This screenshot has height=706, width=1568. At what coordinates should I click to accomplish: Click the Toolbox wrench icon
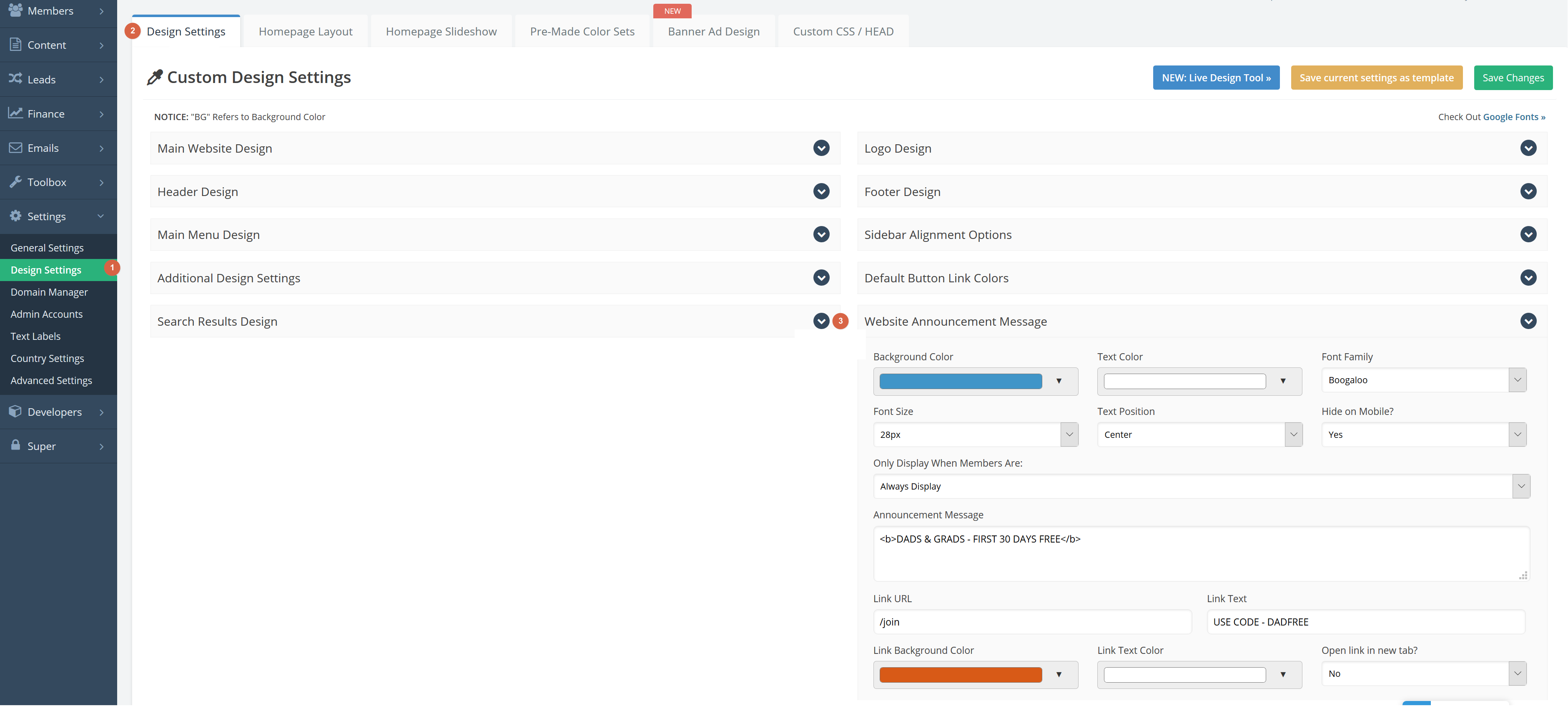pyautogui.click(x=16, y=182)
